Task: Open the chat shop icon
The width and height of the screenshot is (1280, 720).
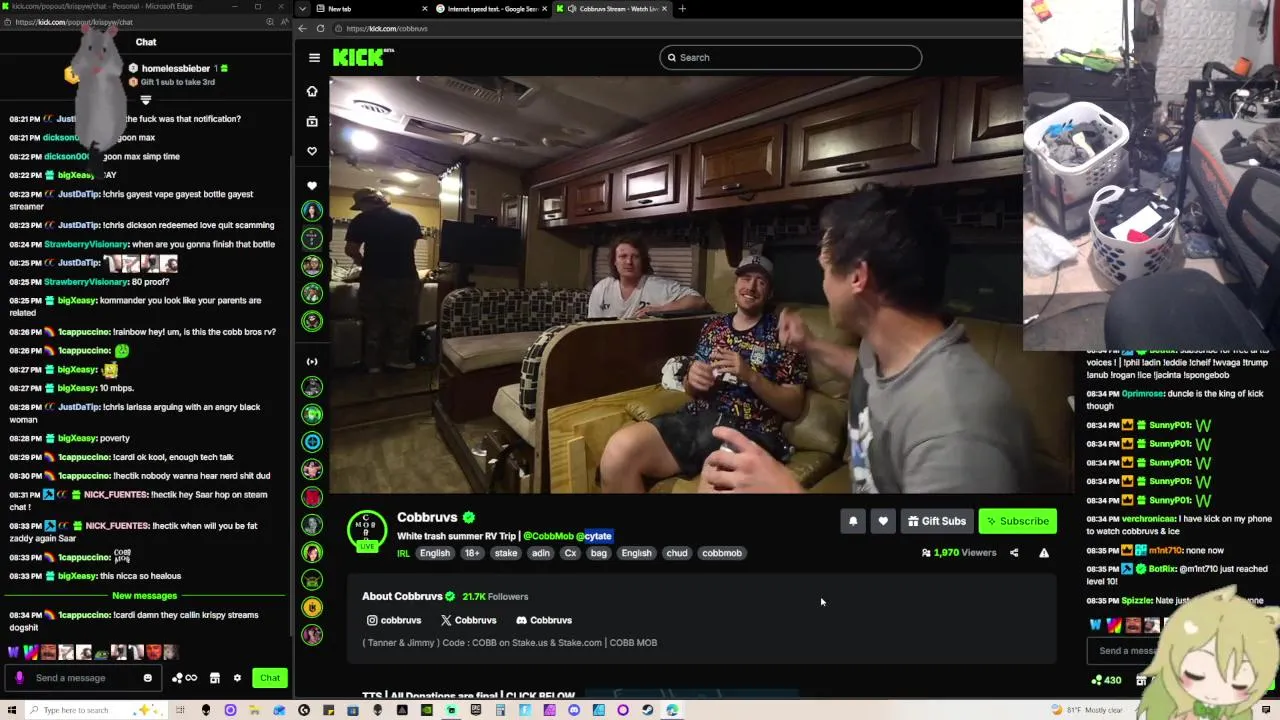Action: 214,678
